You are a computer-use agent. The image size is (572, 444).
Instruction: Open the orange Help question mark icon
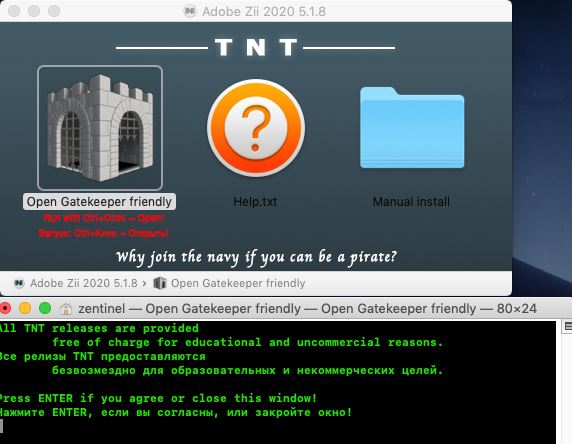256,128
